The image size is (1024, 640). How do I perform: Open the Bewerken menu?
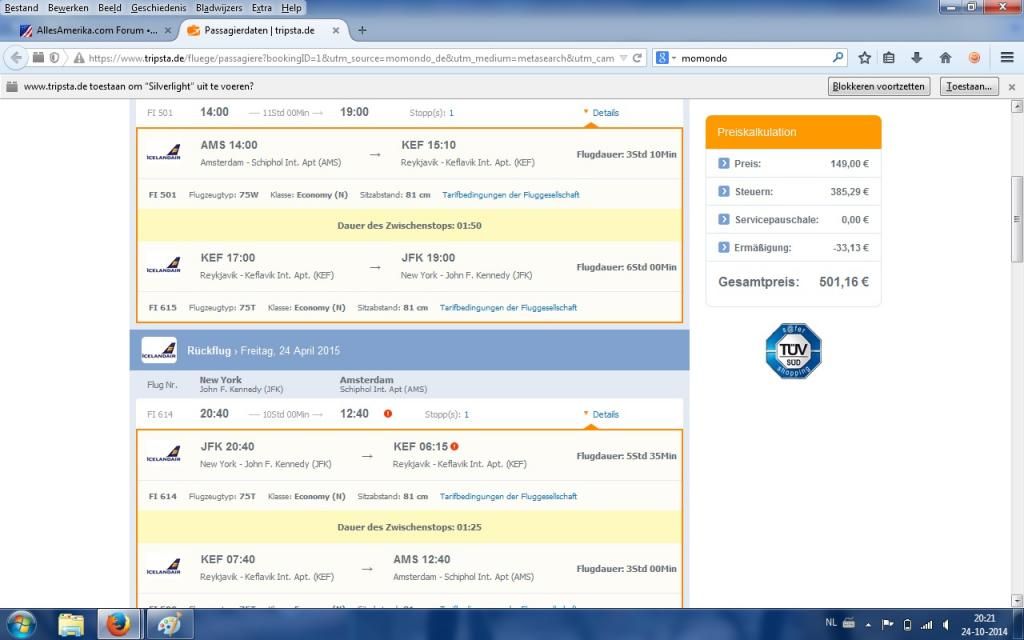coord(68,8)
